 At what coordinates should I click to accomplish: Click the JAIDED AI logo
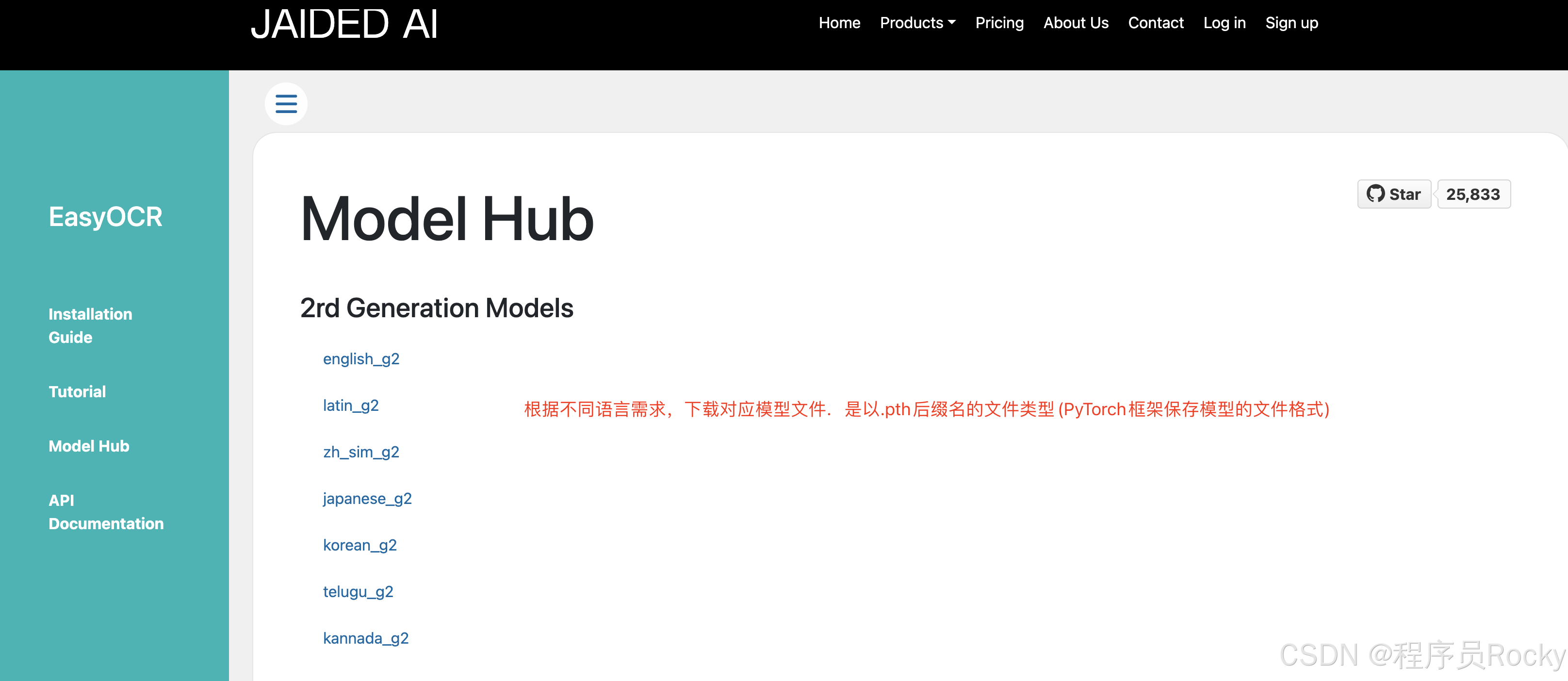coord(344,24)
